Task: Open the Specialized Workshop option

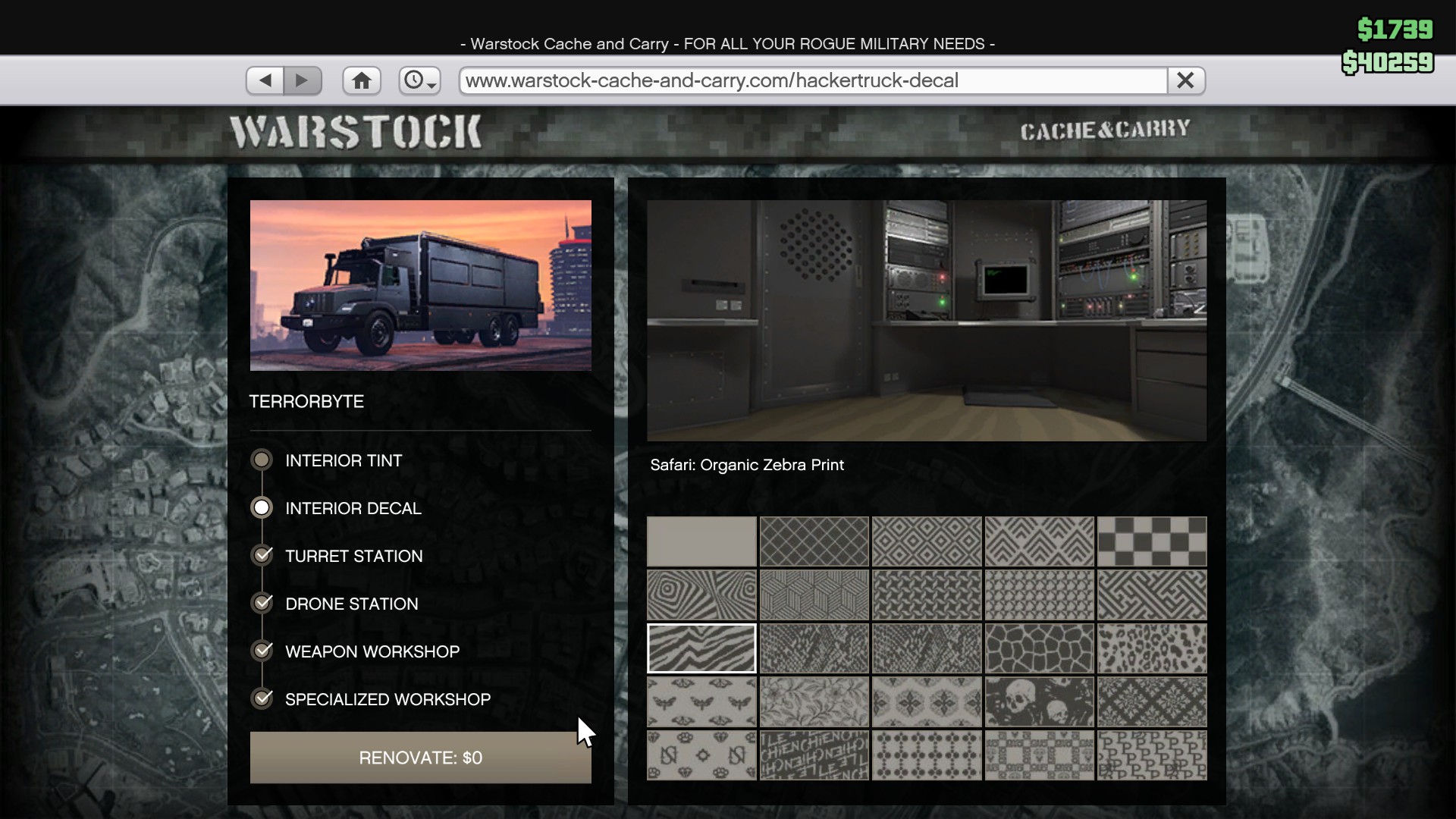Action: point(387,699)
